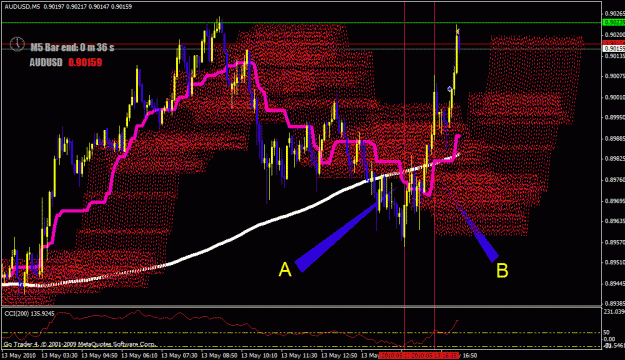Select the 'M5 Bar end: 0 m 36 s' label
Screen dimensions: 625x360
click(x=72, y=47)
